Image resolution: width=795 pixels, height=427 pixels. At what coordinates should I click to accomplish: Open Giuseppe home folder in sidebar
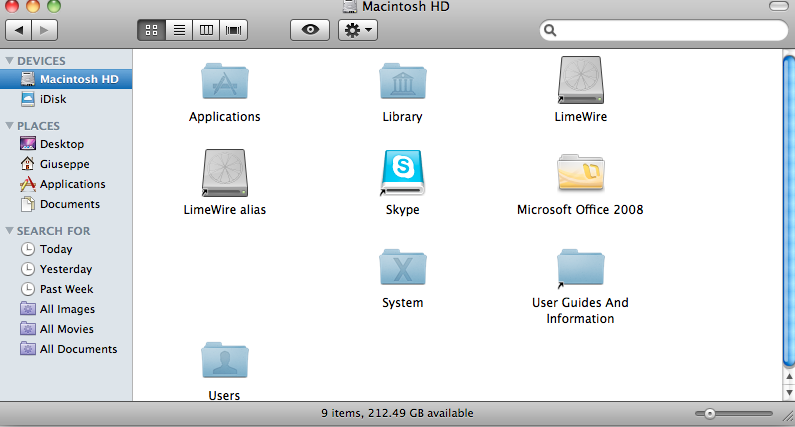[x=66, y=164]
